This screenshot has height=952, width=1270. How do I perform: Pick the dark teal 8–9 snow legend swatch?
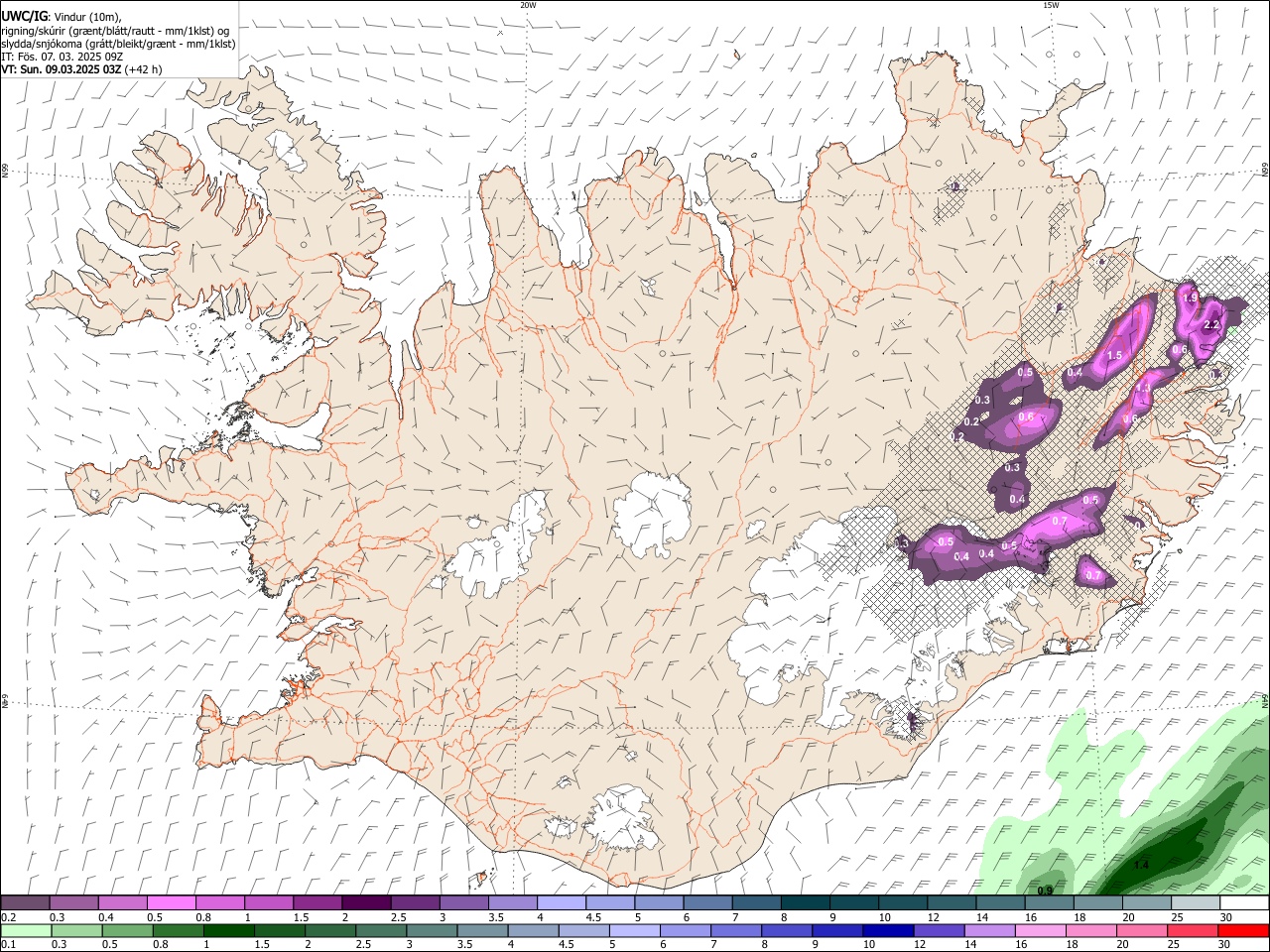805,903
